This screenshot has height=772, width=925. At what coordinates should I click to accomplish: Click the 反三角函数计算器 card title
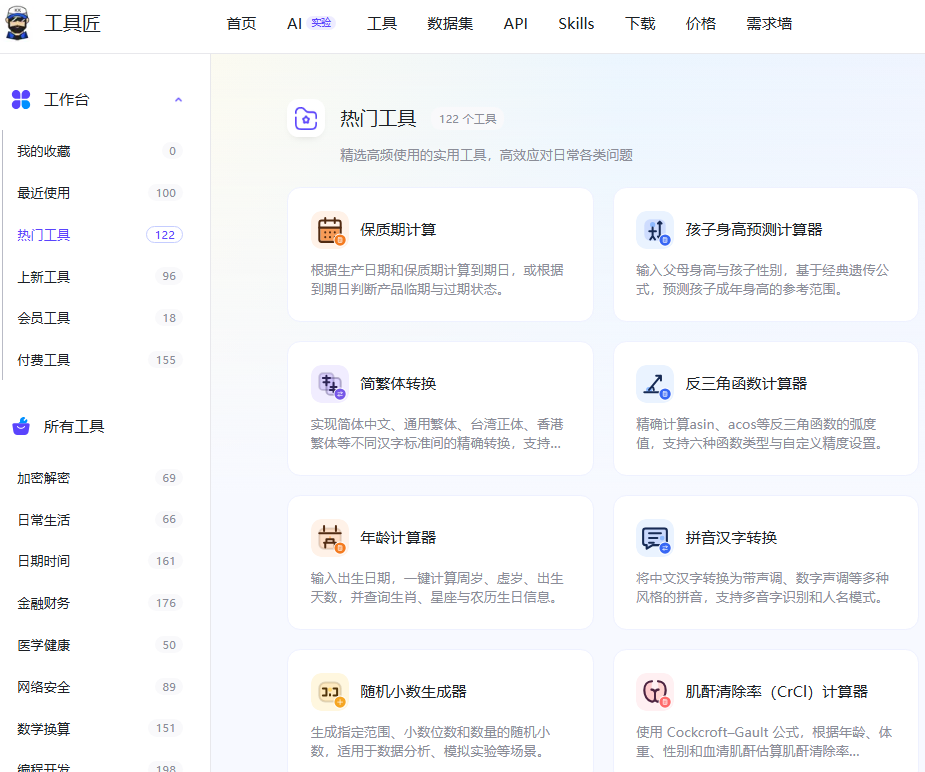[x=746, y=383]
